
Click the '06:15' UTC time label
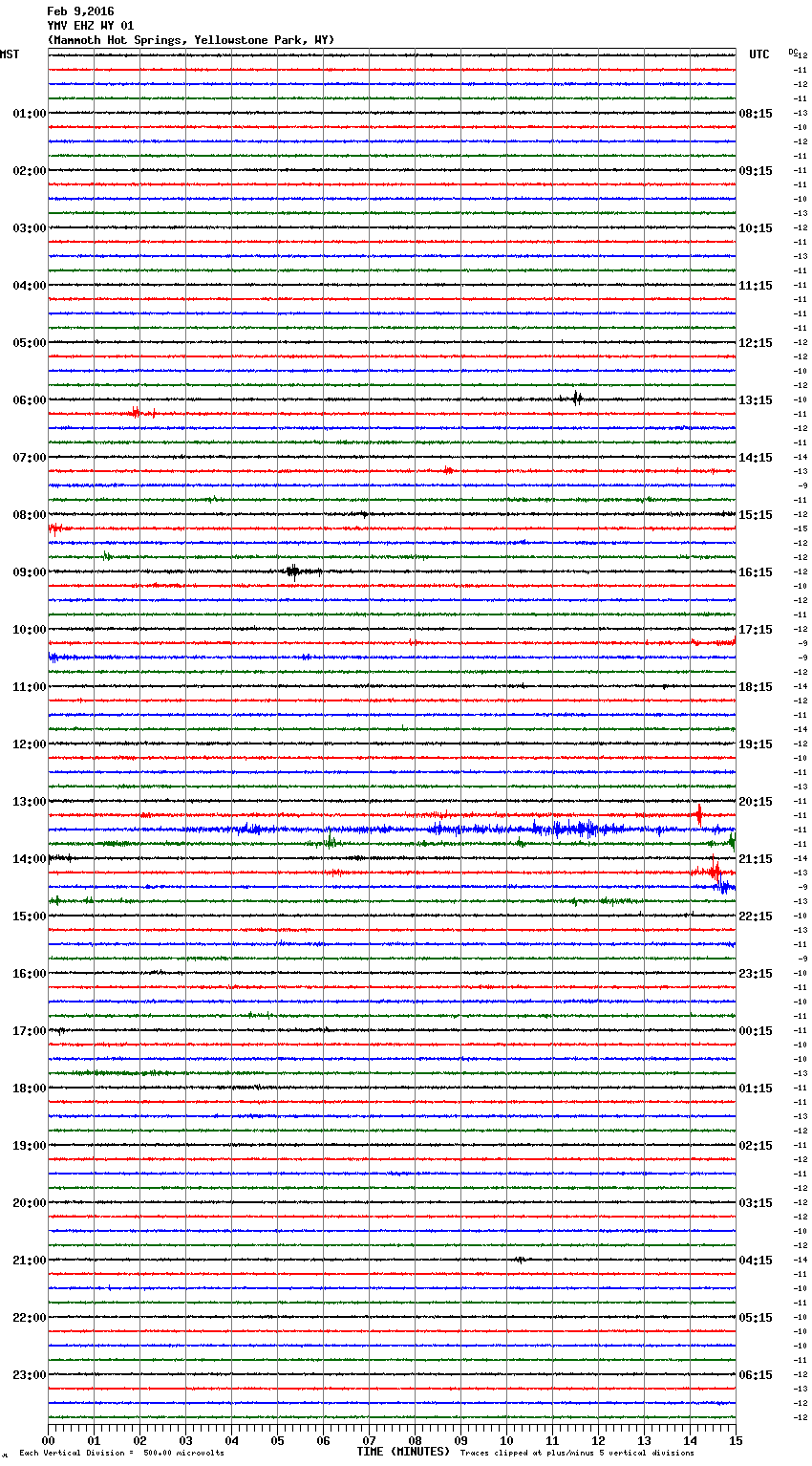[x=756, y=1375]
